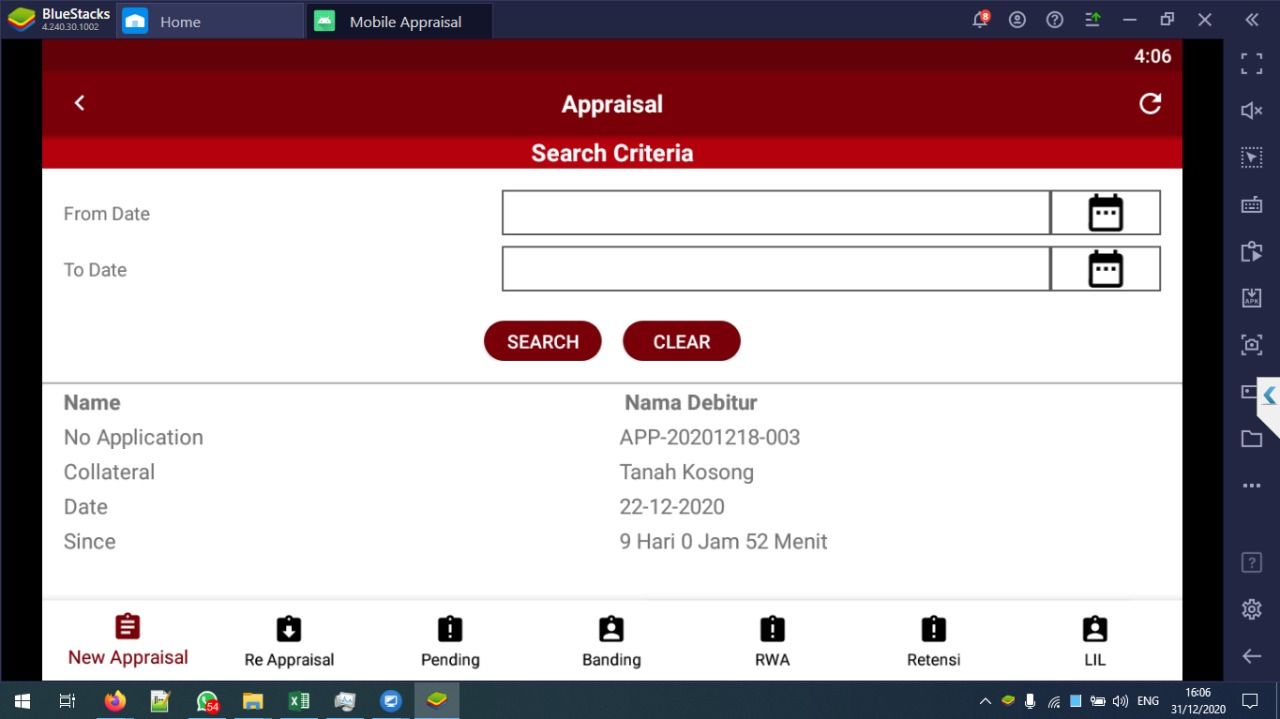
Task: Open calendar picker for From Date
Action: 1105,213
